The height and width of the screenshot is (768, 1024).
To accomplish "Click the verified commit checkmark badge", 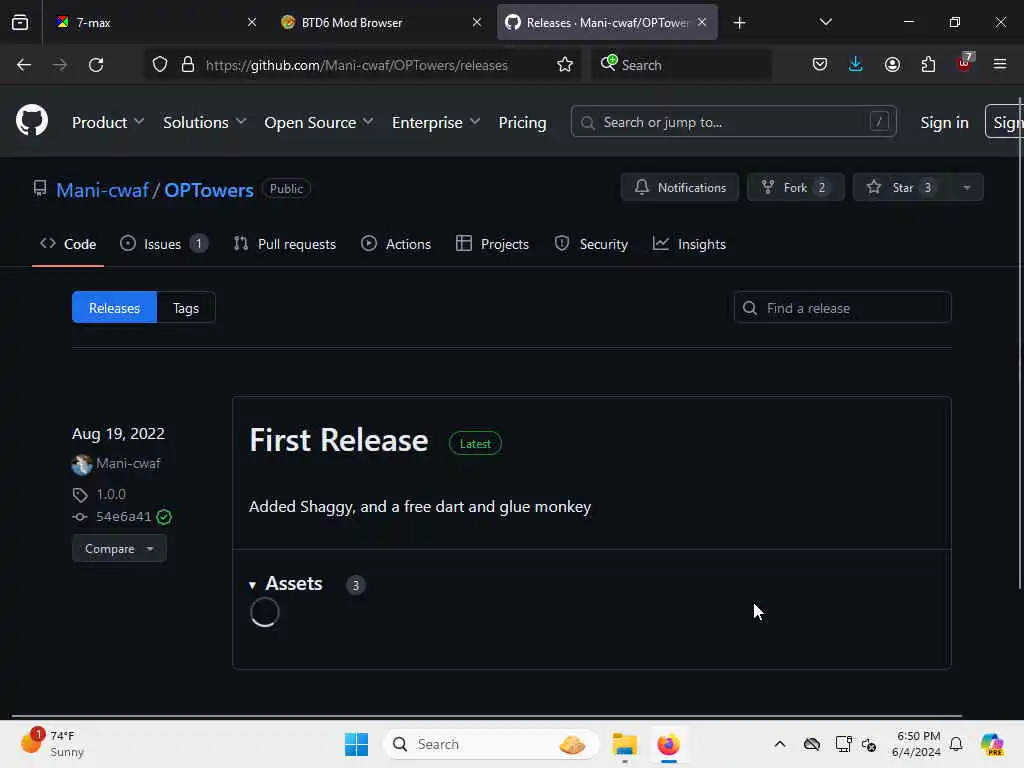I will 164,517.
